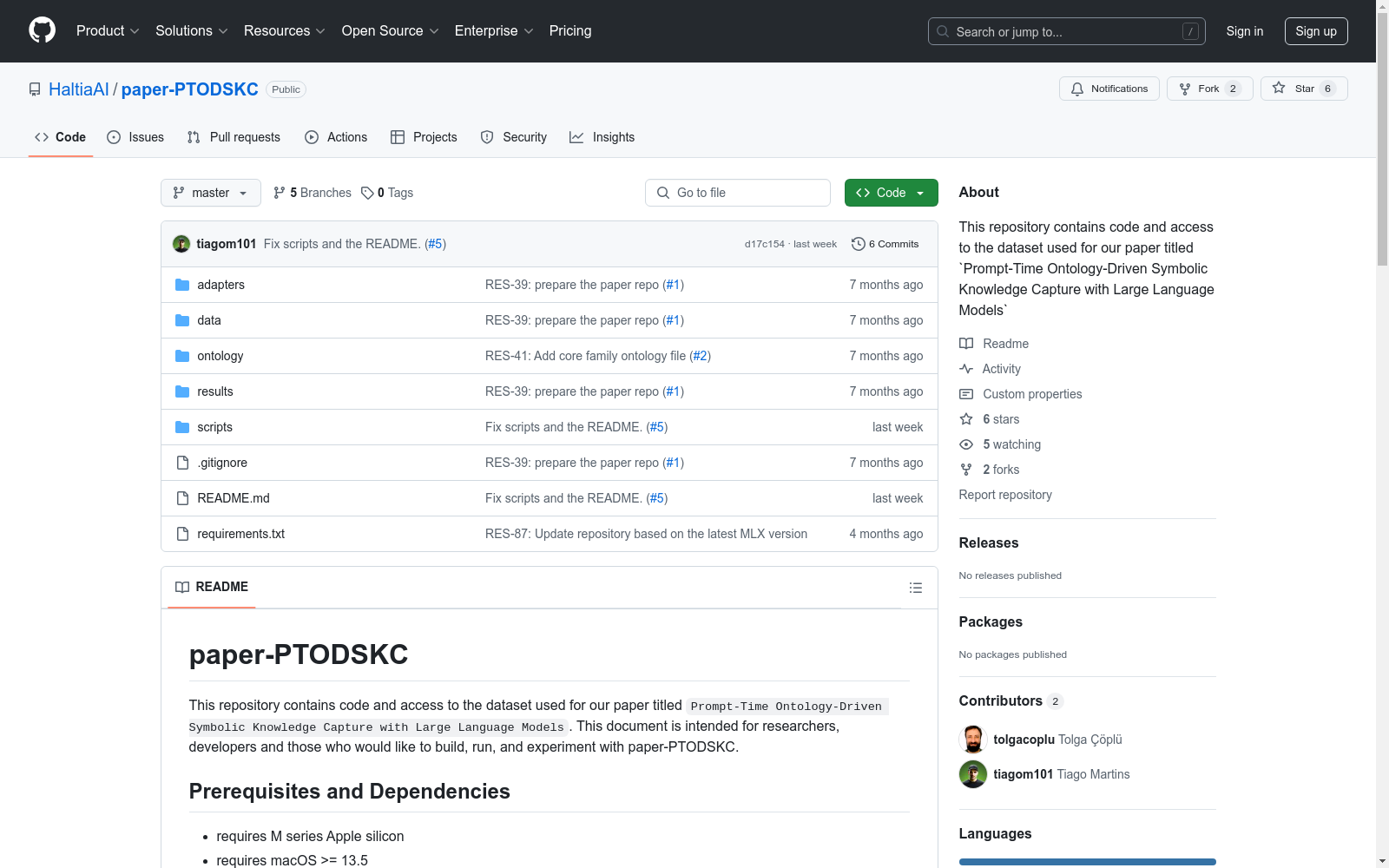
Task: Select the README tab header
Action: click(212, 588)
